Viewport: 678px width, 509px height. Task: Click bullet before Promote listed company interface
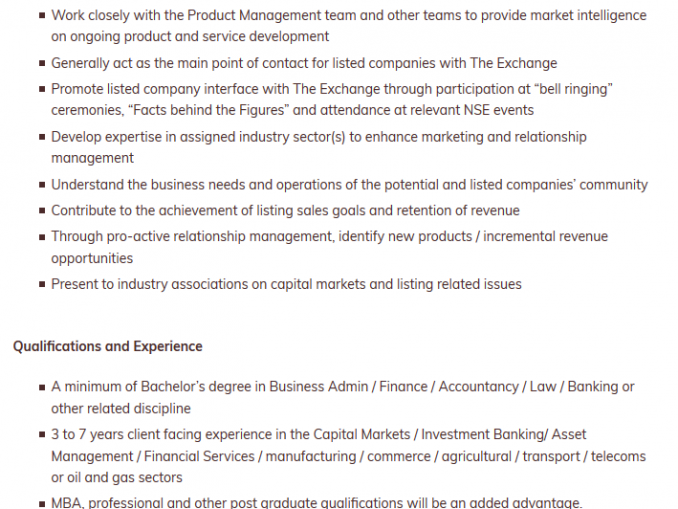pos(42,89)
